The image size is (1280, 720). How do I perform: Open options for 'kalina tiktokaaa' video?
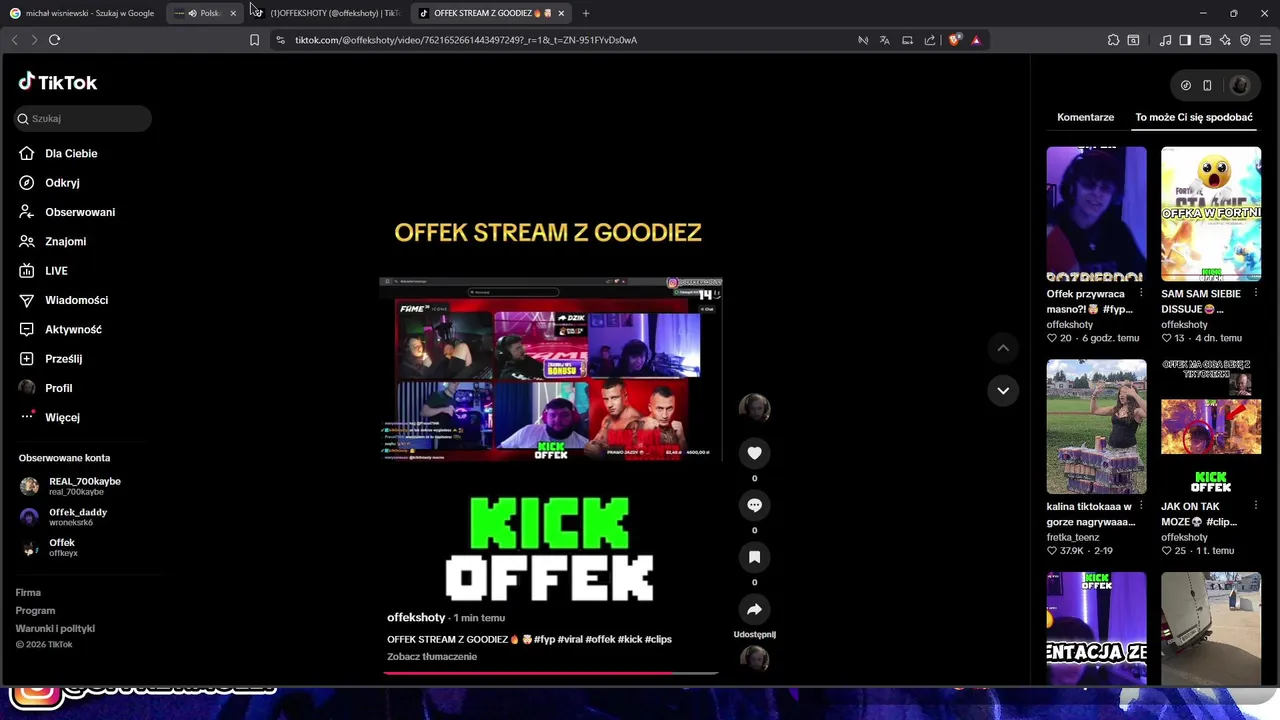(1141, 507)
